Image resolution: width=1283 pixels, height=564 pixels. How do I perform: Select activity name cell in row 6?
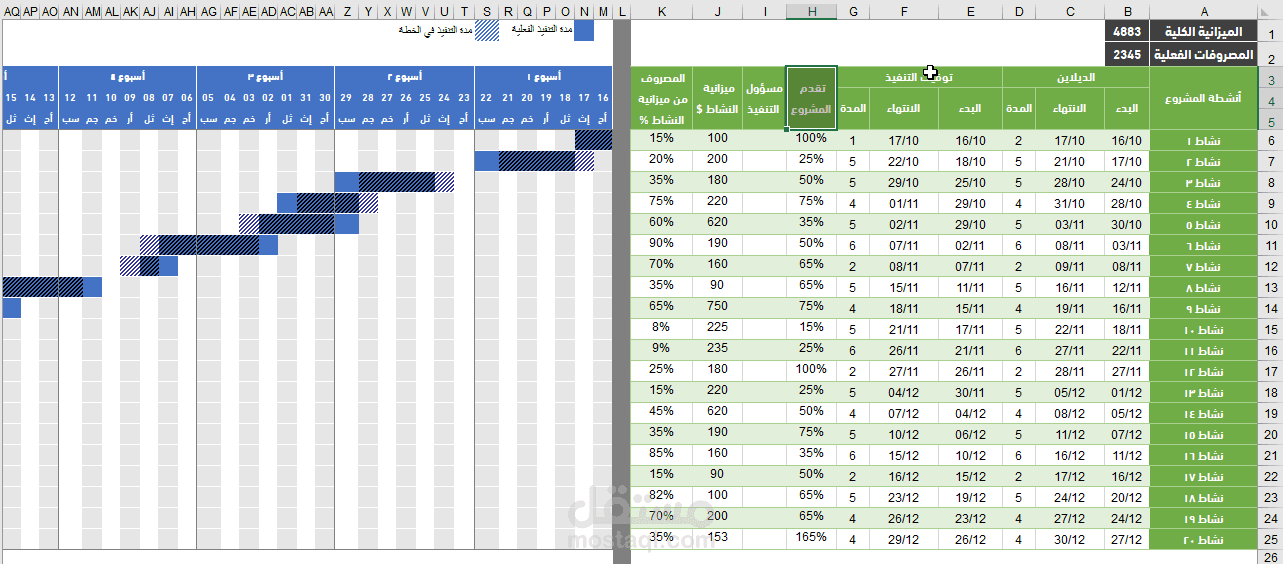coord(1203,141)
